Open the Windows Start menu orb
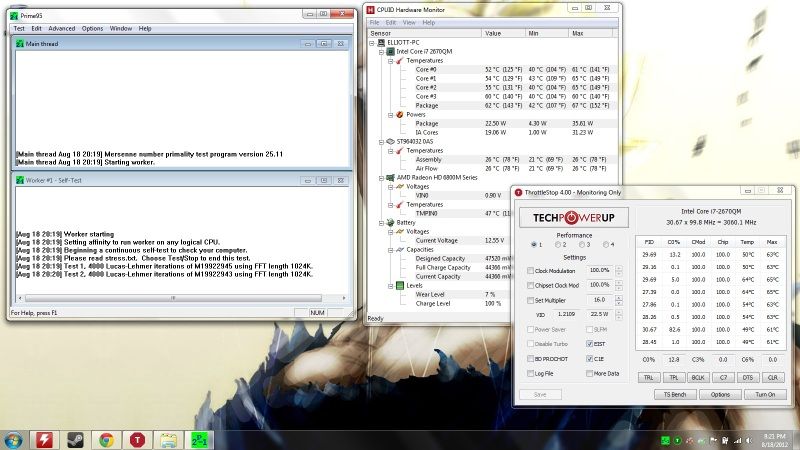 13,440
